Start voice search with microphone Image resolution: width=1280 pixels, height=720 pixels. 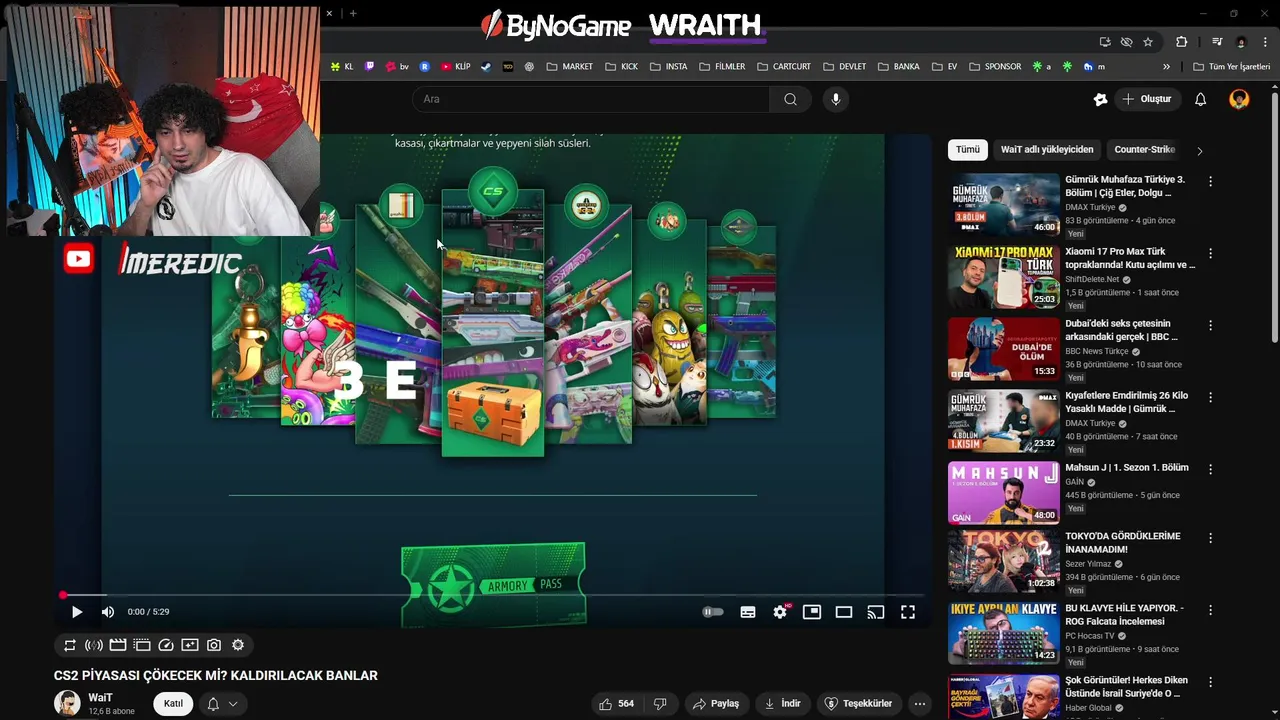[836, 99]
